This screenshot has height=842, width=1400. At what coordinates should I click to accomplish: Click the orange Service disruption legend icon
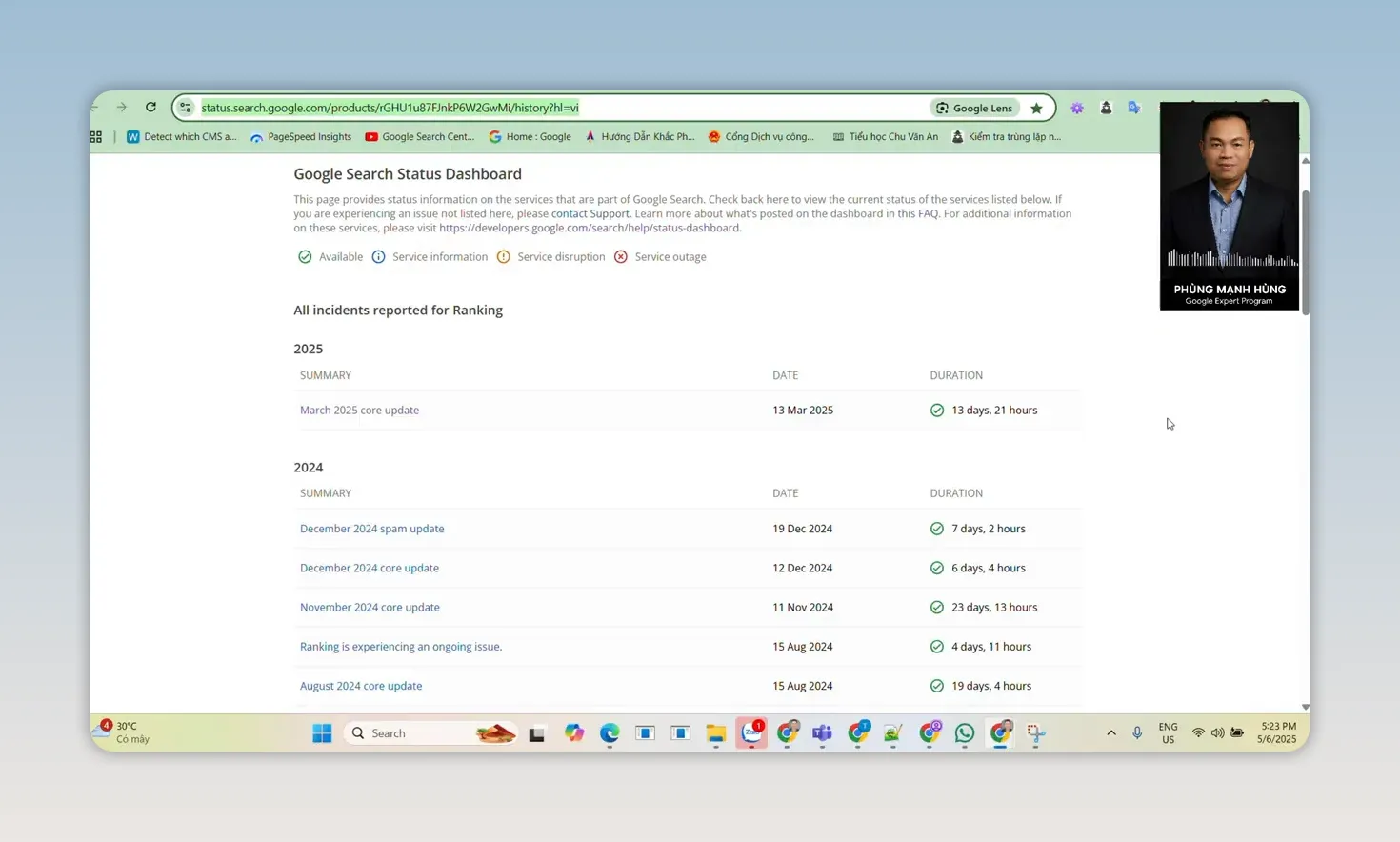click(503, 257)
